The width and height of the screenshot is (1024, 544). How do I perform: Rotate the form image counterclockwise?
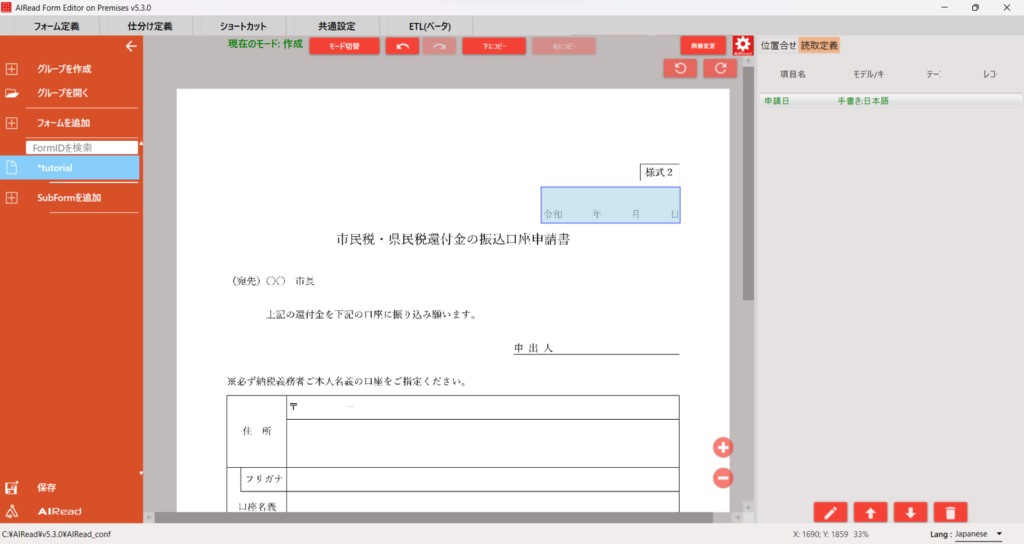680,68
